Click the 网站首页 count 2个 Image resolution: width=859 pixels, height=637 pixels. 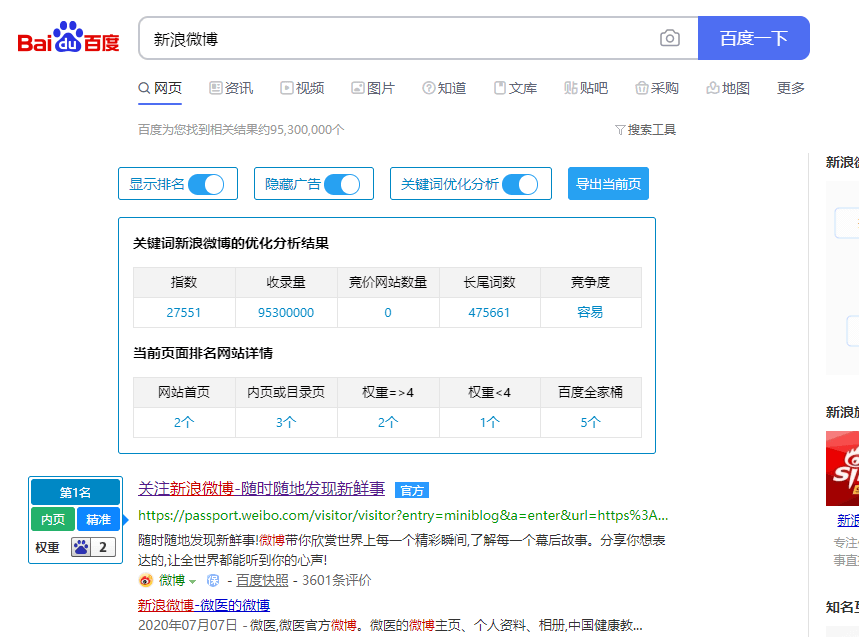[x=184, y=422]
